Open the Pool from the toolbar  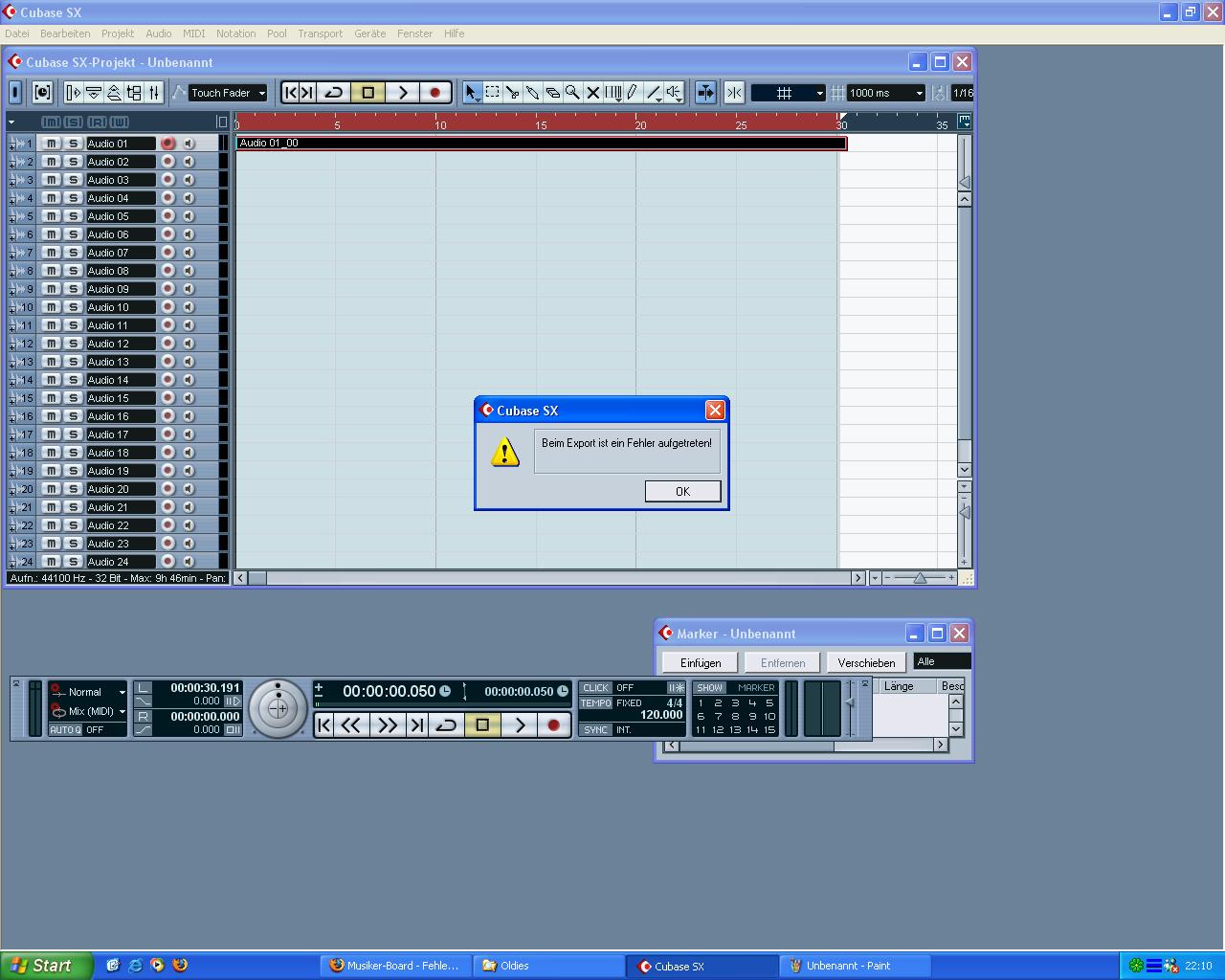(134, 93)
